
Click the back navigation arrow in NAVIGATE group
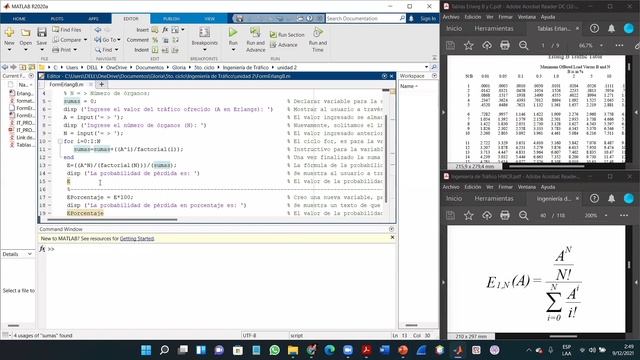coord(98,30)
